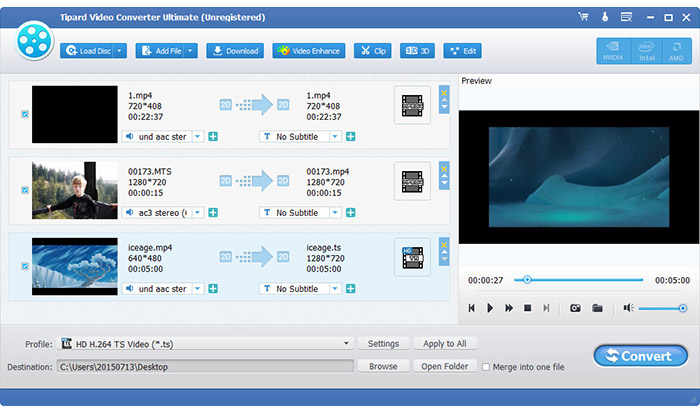
Task: Remove 1.mp4 with orange X
Action: pyautogui.click(x=444, y=93)
